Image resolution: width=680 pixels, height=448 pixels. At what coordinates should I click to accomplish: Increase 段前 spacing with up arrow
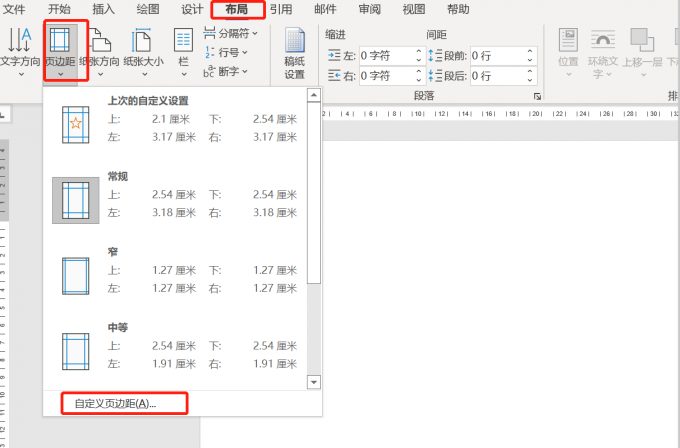coord(530,52)
